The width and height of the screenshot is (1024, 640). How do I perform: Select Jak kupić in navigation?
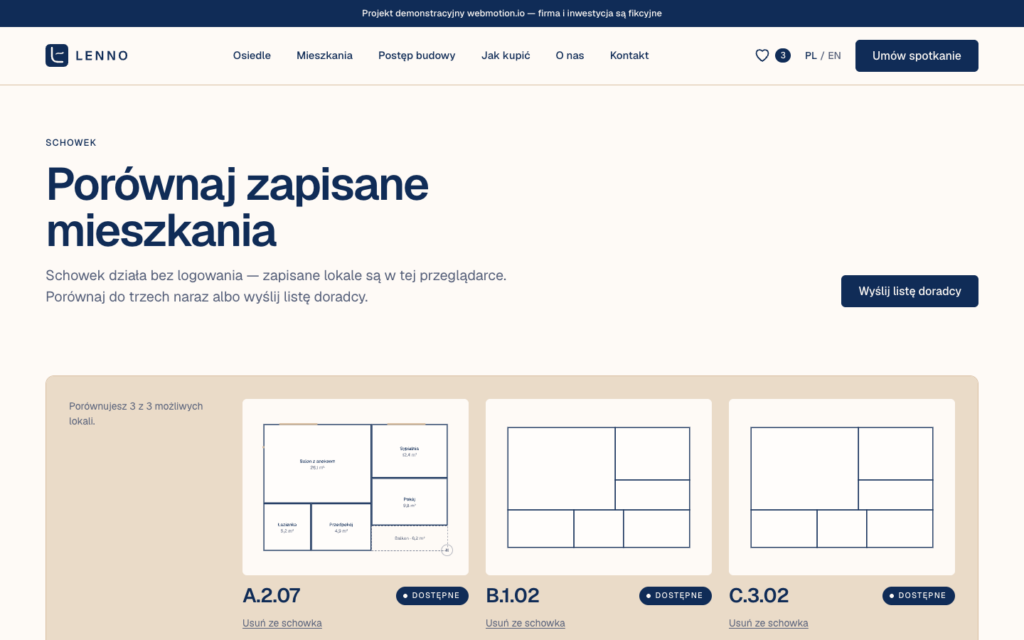505,56
